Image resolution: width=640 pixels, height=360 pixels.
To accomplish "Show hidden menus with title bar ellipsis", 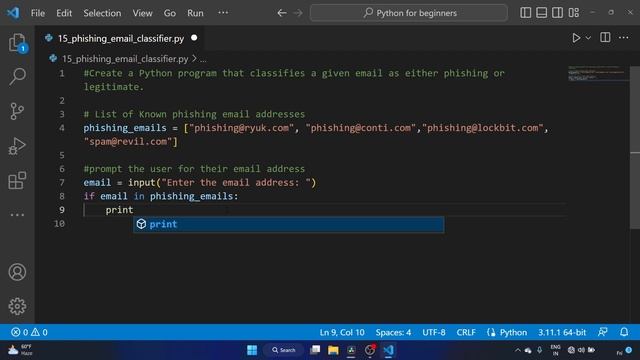I will [223, 13].
